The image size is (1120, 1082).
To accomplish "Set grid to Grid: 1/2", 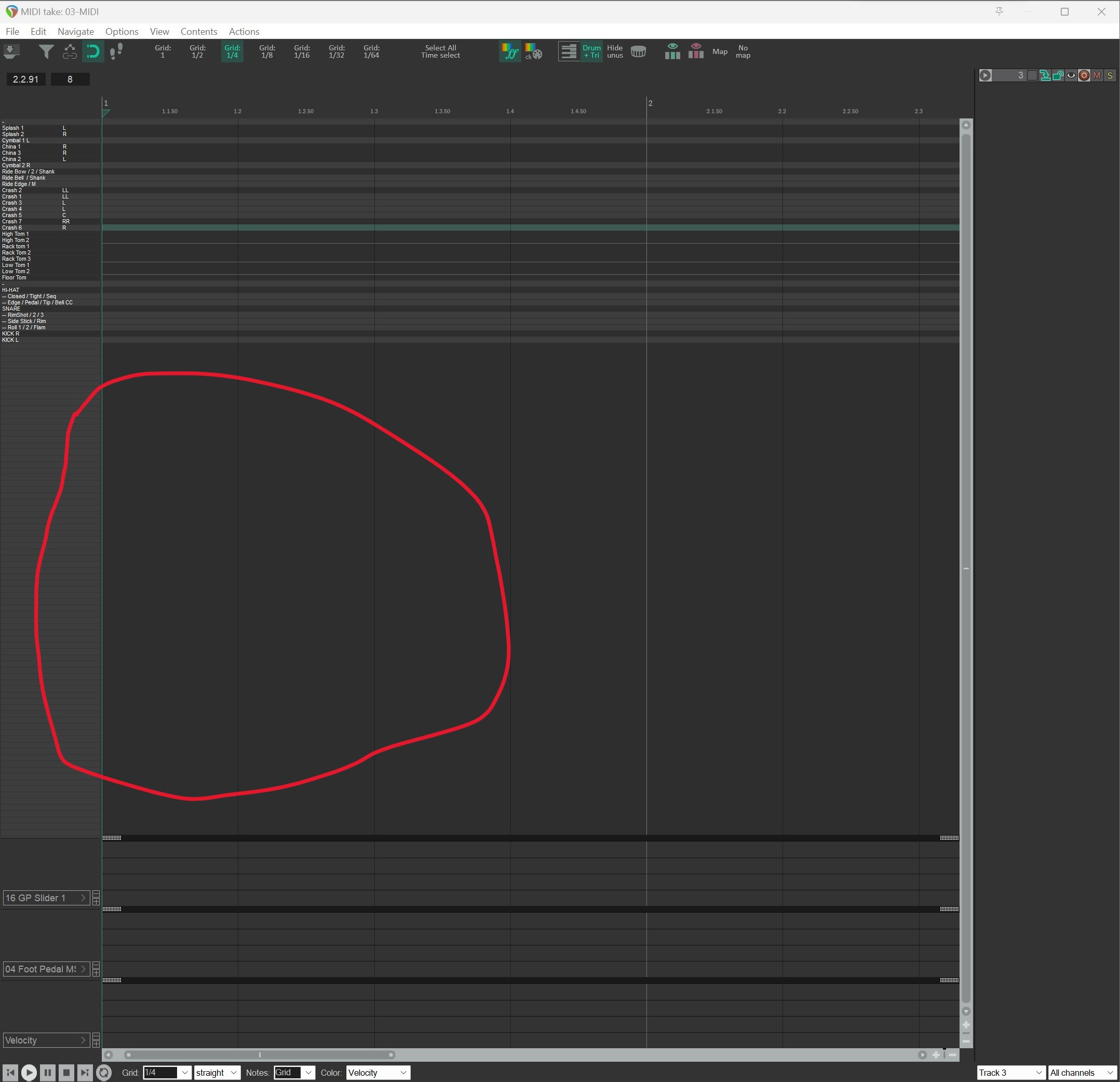I will click(x=197, y=51).
